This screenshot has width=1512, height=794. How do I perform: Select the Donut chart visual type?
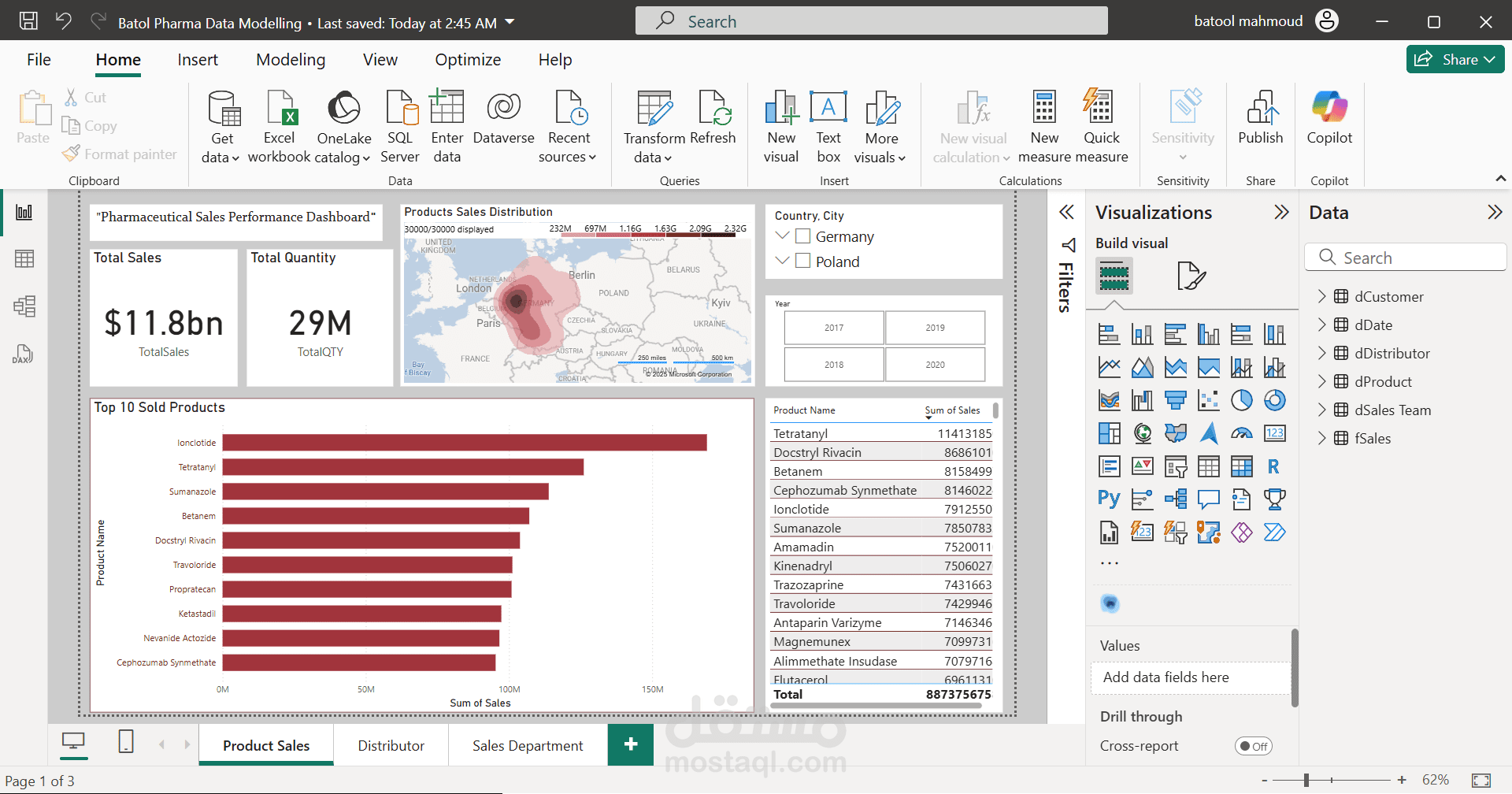(1275, 400)
